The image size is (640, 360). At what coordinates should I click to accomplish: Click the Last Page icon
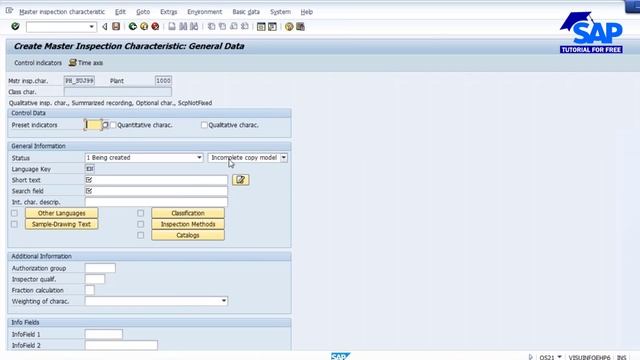click(245, 27)
